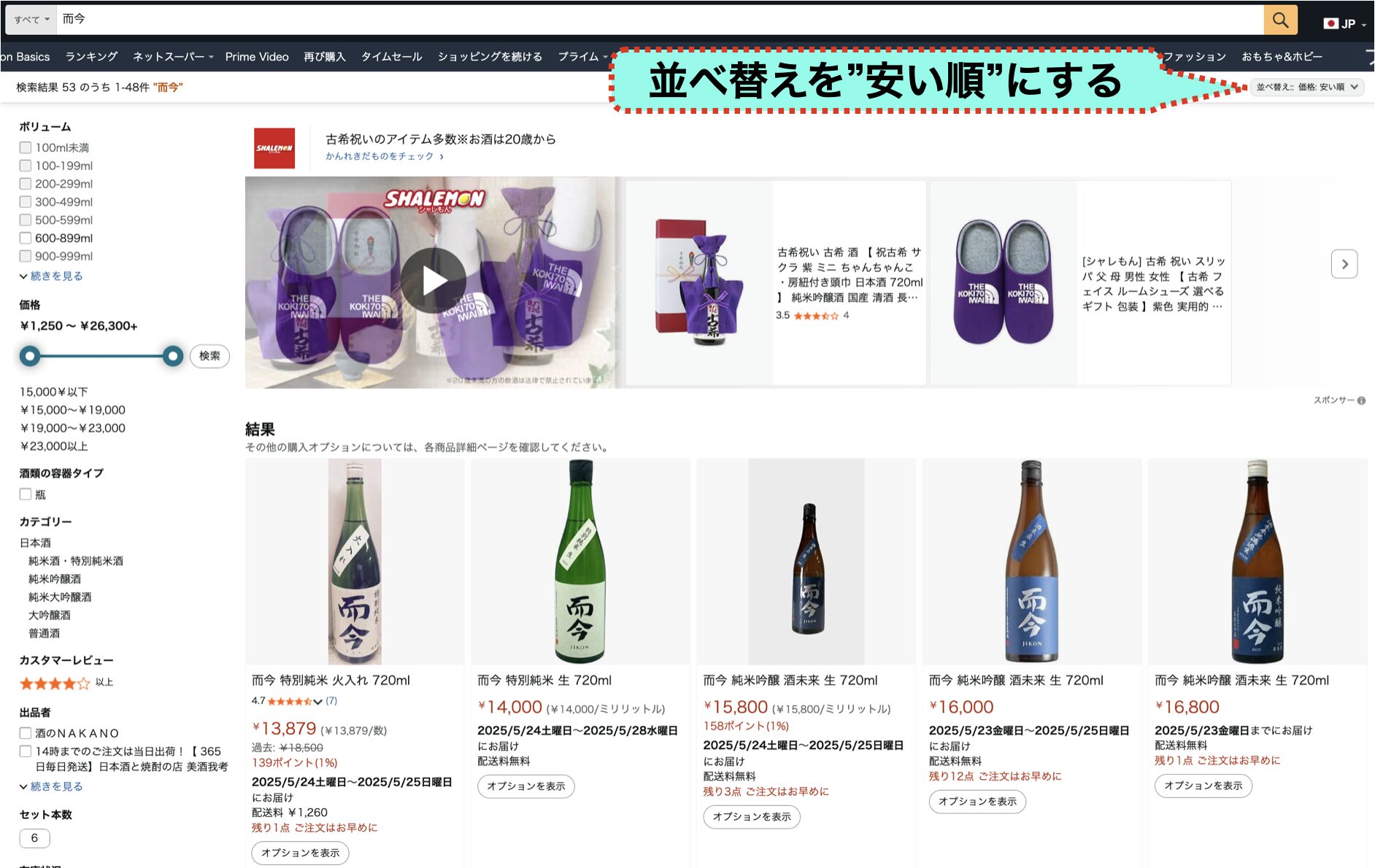Select the 純米大吟醸酒 category
The width and height of the screenshot is (1375, 868).
(60, 597)
